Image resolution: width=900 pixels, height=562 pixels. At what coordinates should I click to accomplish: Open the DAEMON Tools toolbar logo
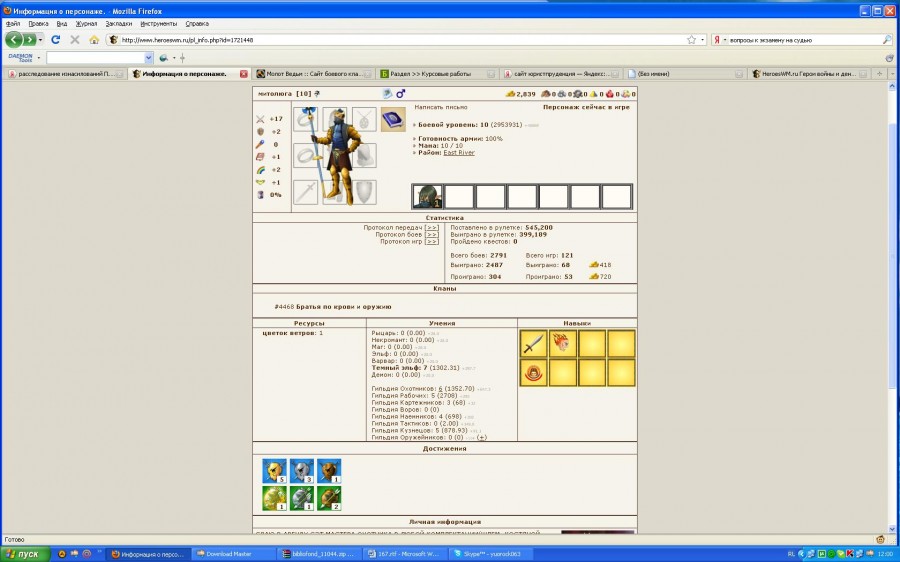[x=20, y=57]
